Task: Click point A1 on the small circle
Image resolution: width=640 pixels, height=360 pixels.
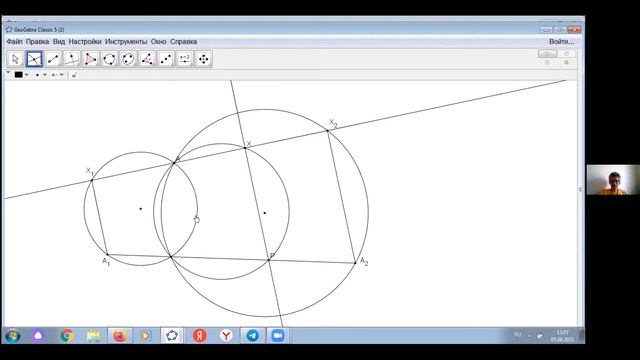Action: tap(107, 255)
